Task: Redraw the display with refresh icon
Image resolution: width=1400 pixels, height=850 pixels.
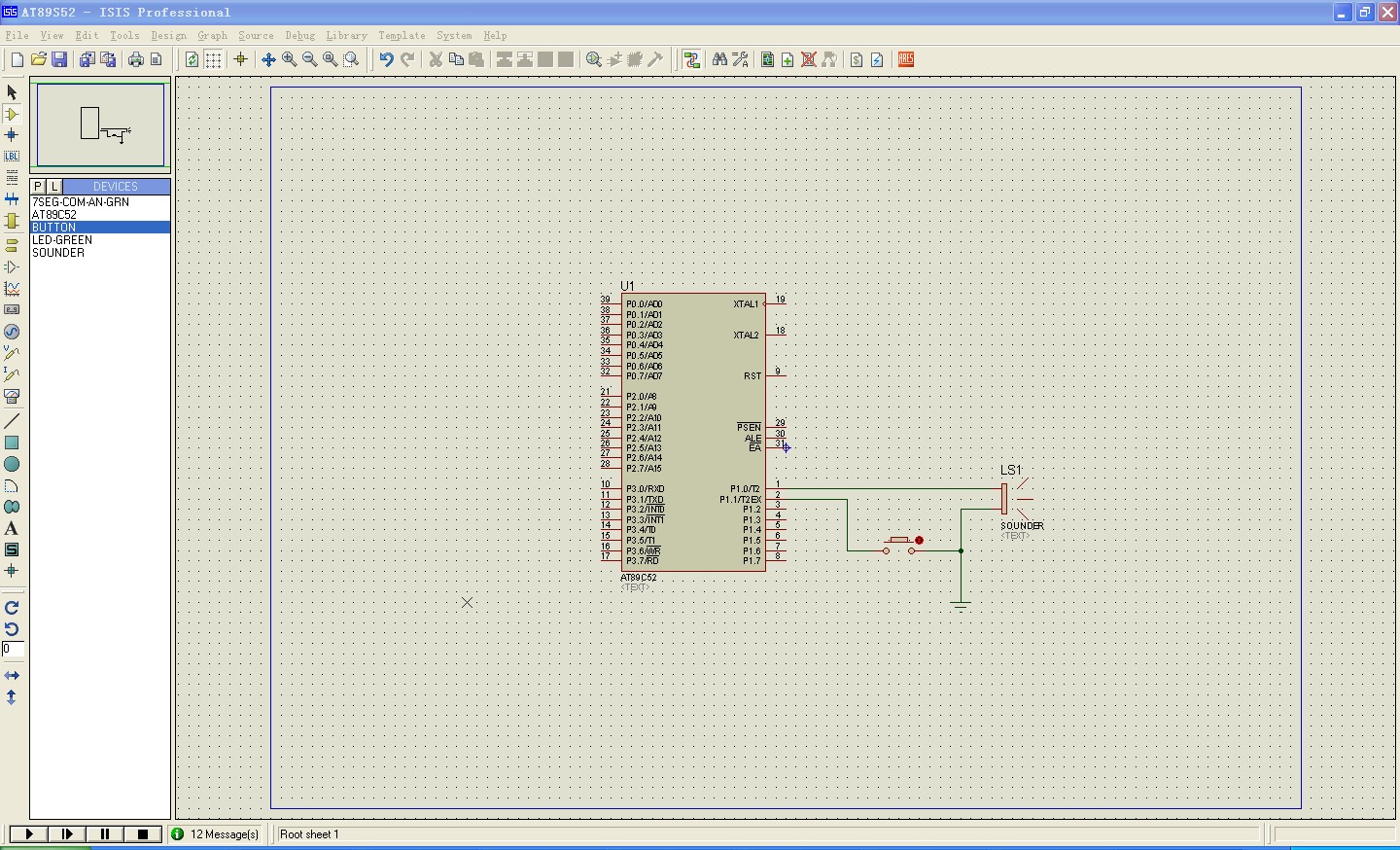Action: (192, 59)
